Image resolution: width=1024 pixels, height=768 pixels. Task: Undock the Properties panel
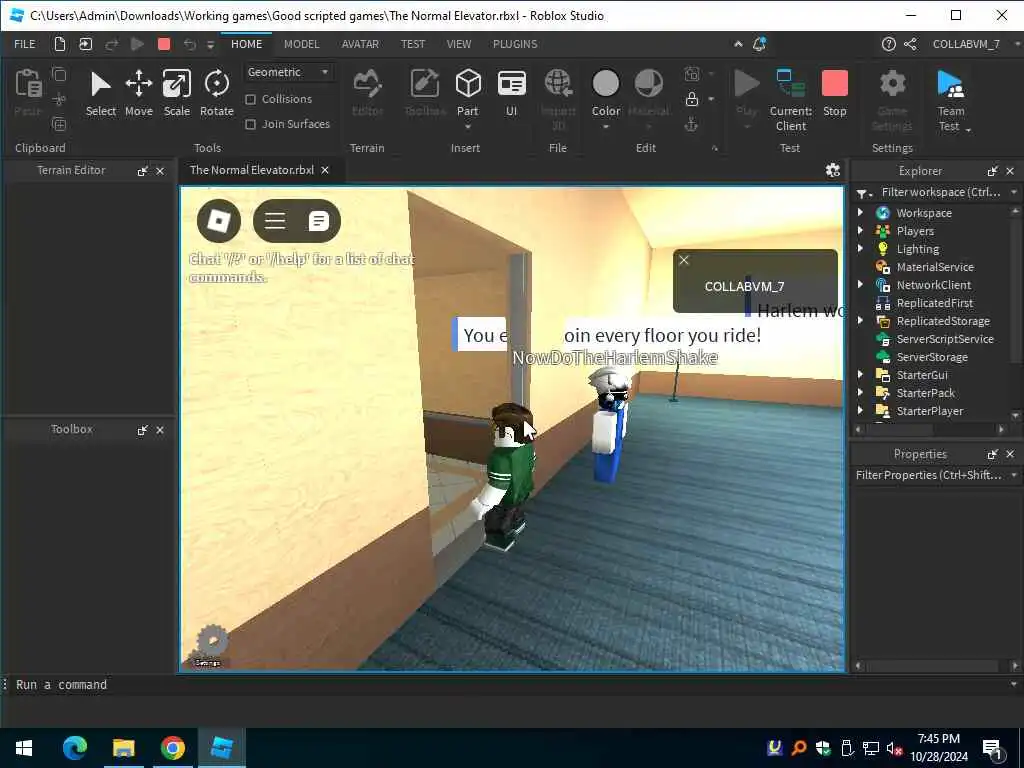click(x=993, y=454)
